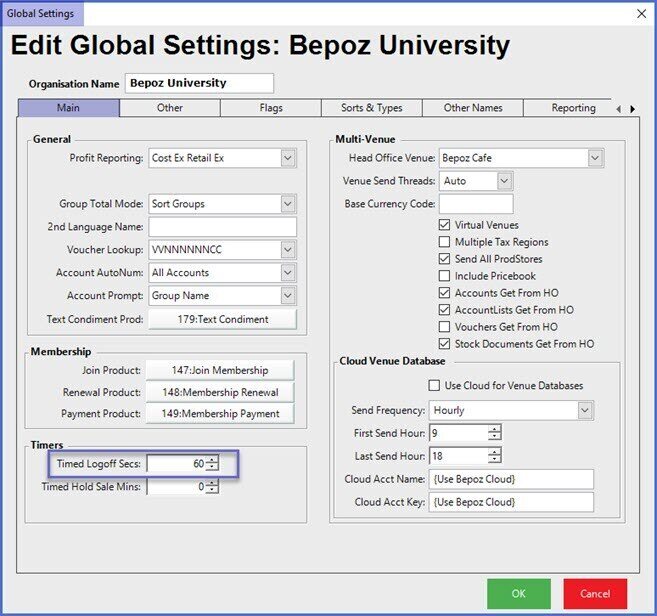657x616 pixels.
Task: Decrease Timed Hold Sale Mins value
Action: pos(212,491)
